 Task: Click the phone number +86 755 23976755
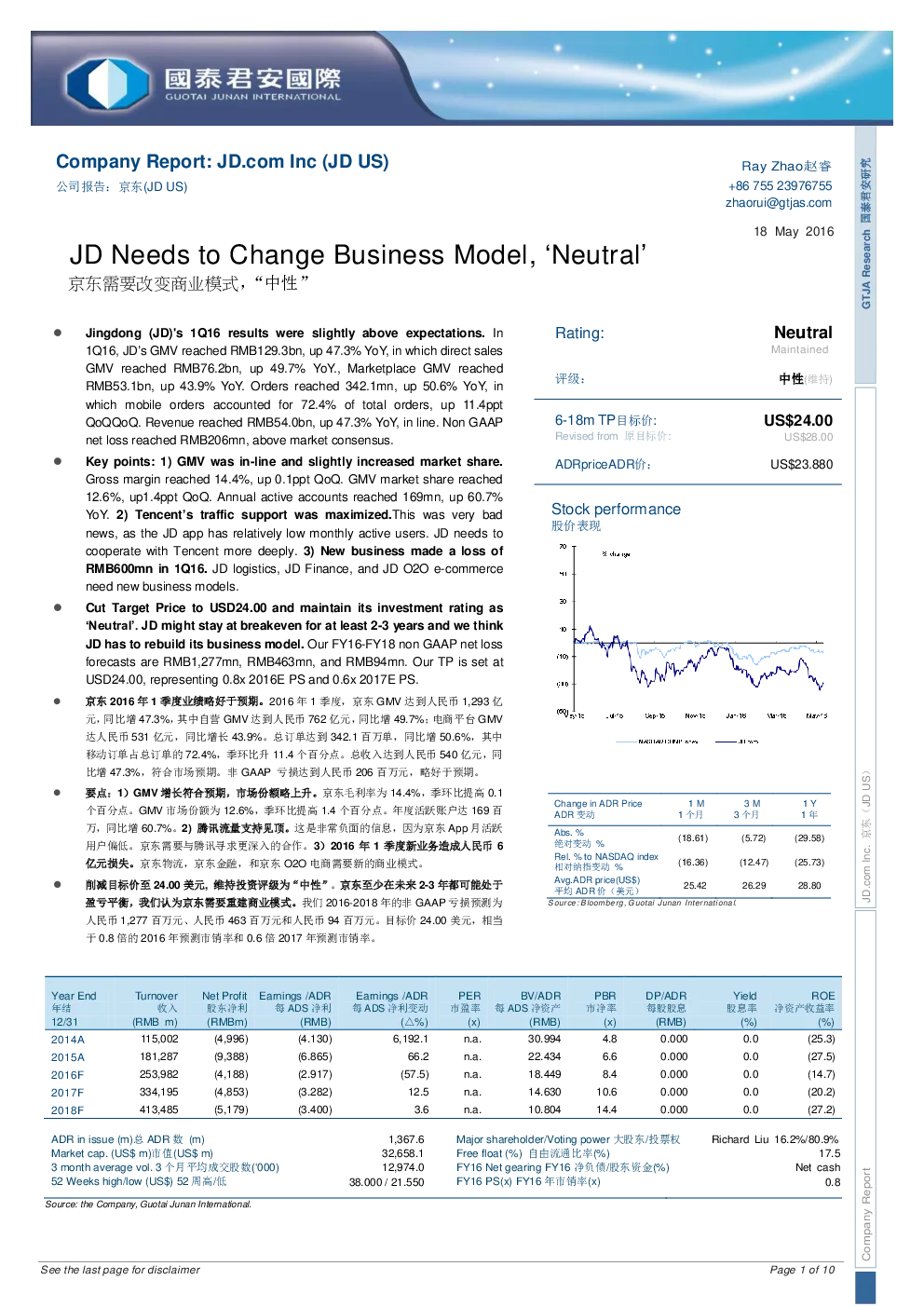781,185
